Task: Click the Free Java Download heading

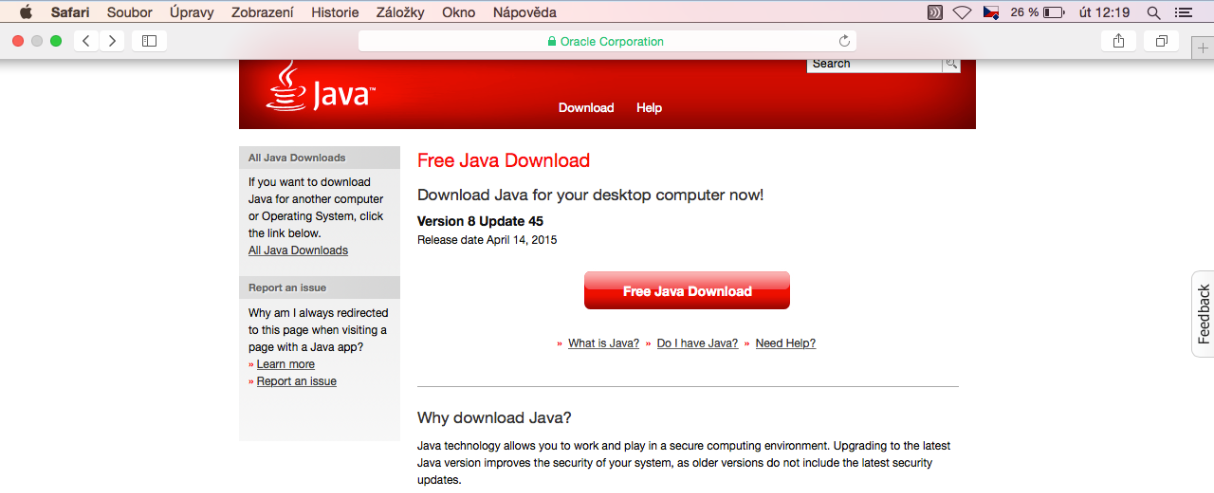Action: point(503,160)
